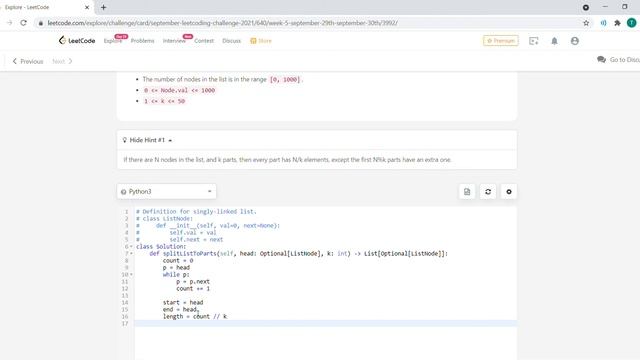
Task: Click the 'start = head' code line
Action: (183, 302)
